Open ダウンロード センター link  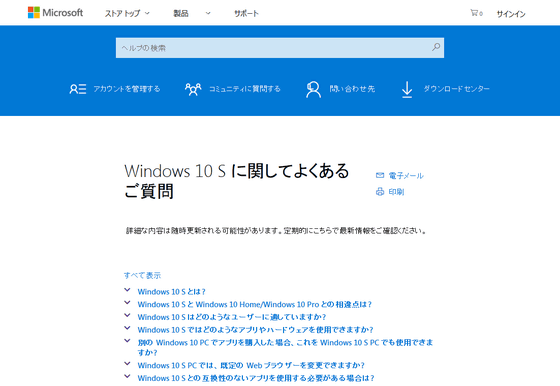[456, 89]
